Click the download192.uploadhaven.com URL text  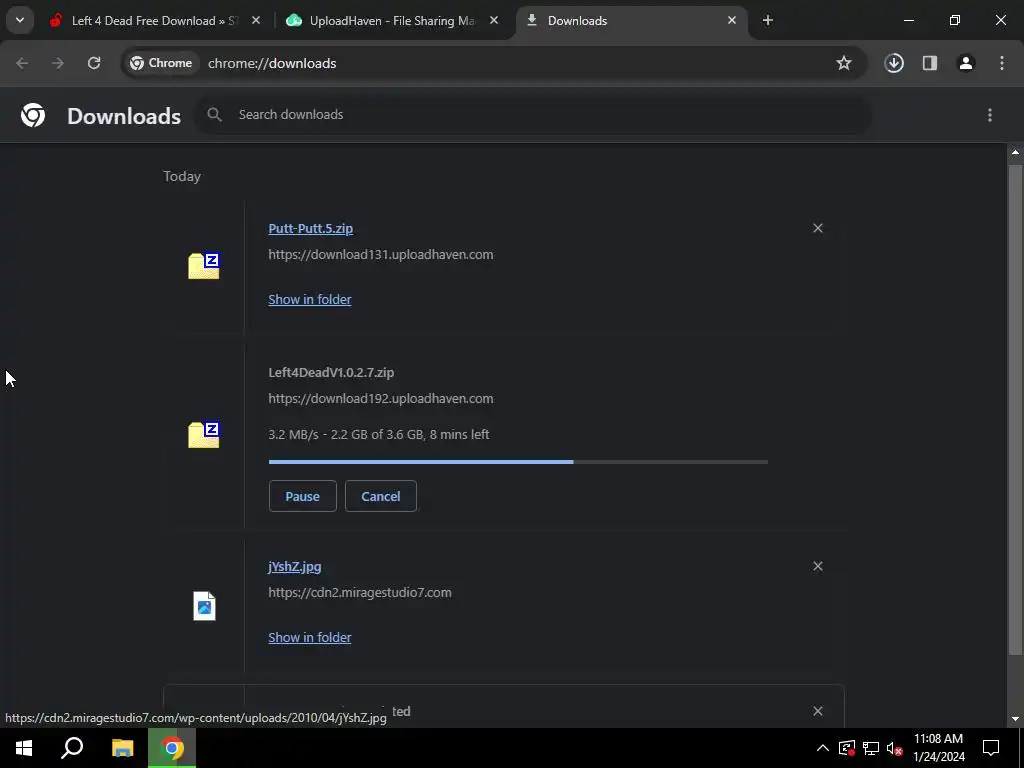coord(381,398)
